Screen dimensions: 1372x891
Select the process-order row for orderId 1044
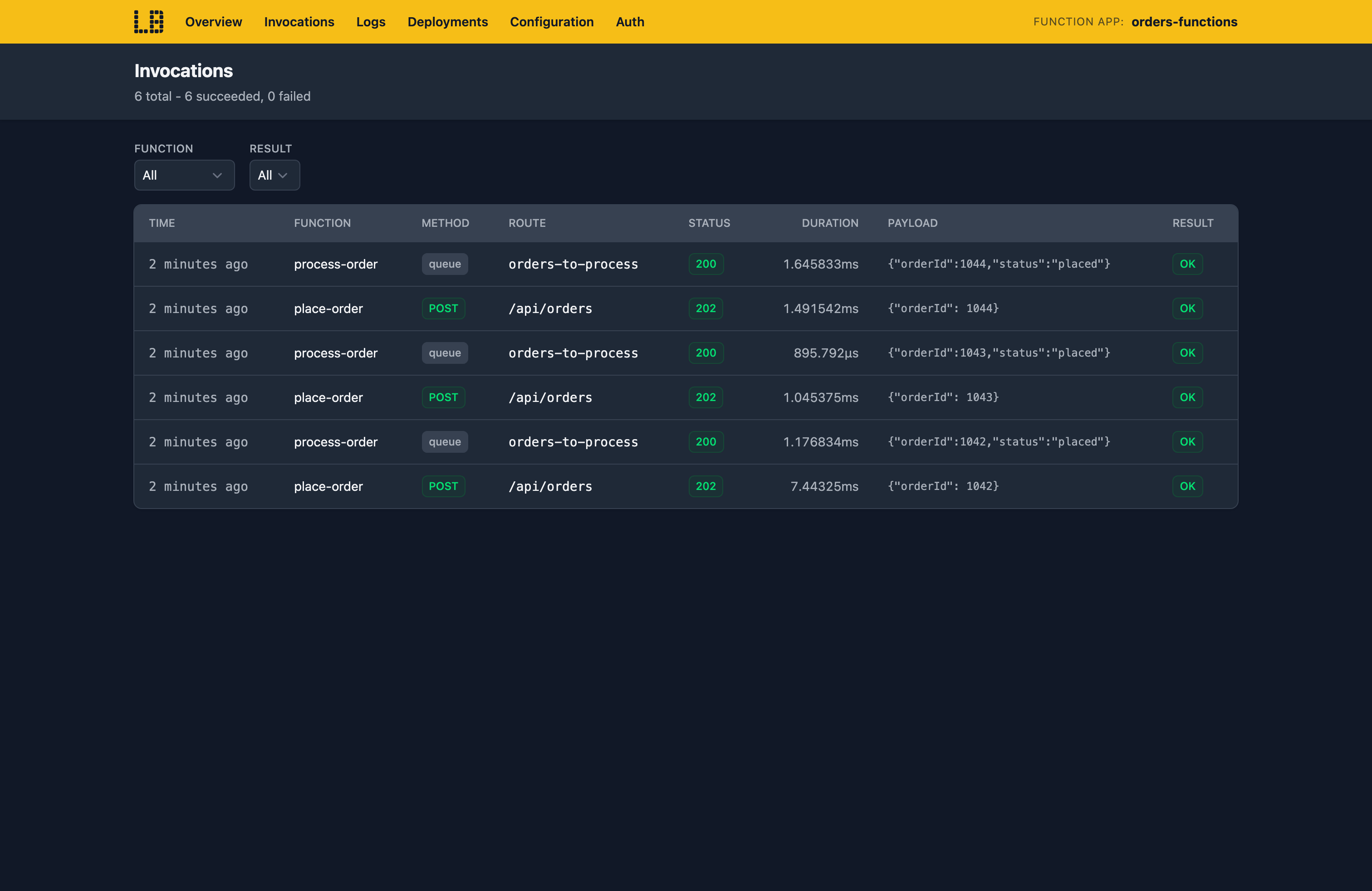click(x=686, y=264)
